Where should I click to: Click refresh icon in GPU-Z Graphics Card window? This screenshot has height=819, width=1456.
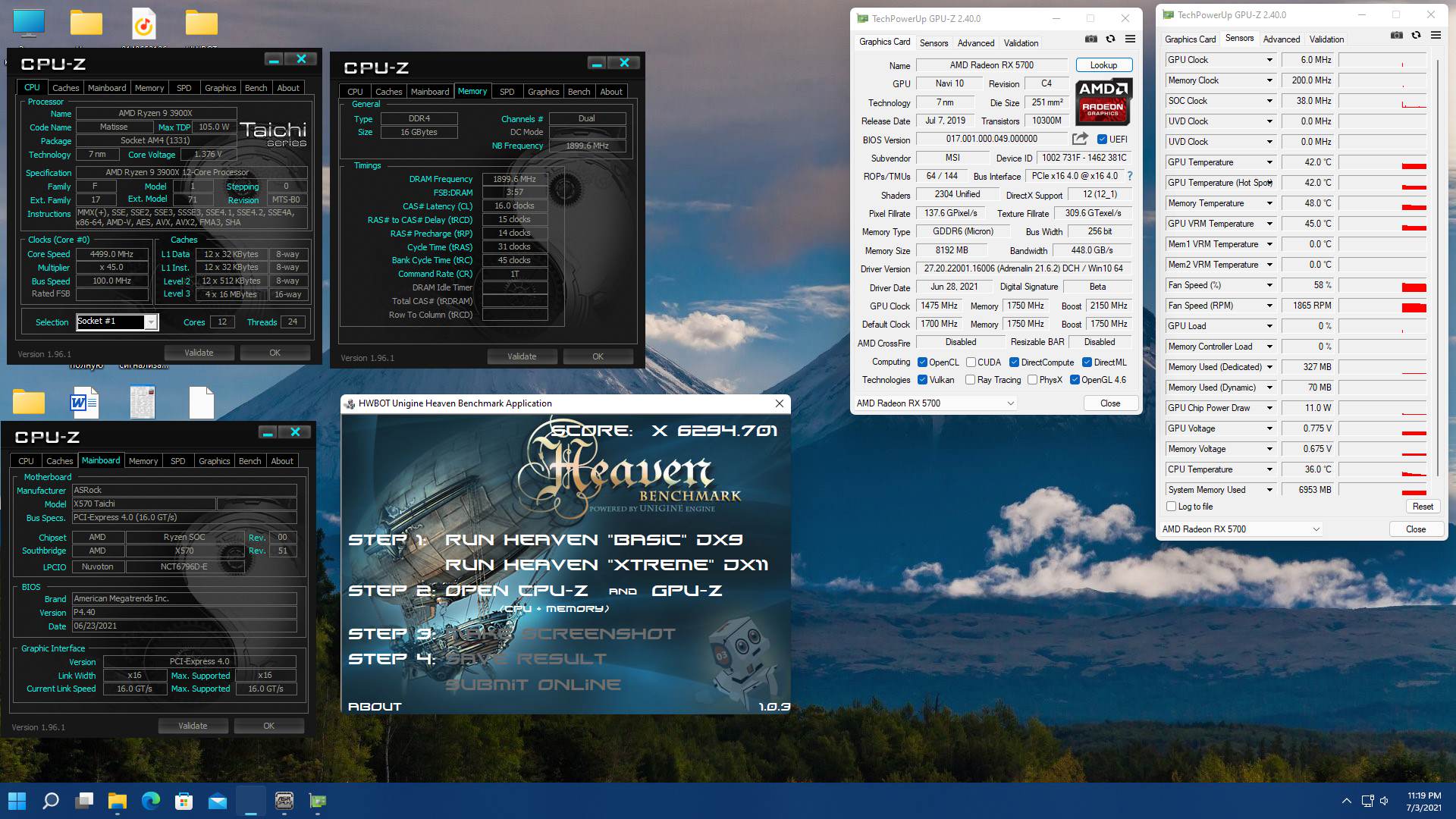(1110, 39)
